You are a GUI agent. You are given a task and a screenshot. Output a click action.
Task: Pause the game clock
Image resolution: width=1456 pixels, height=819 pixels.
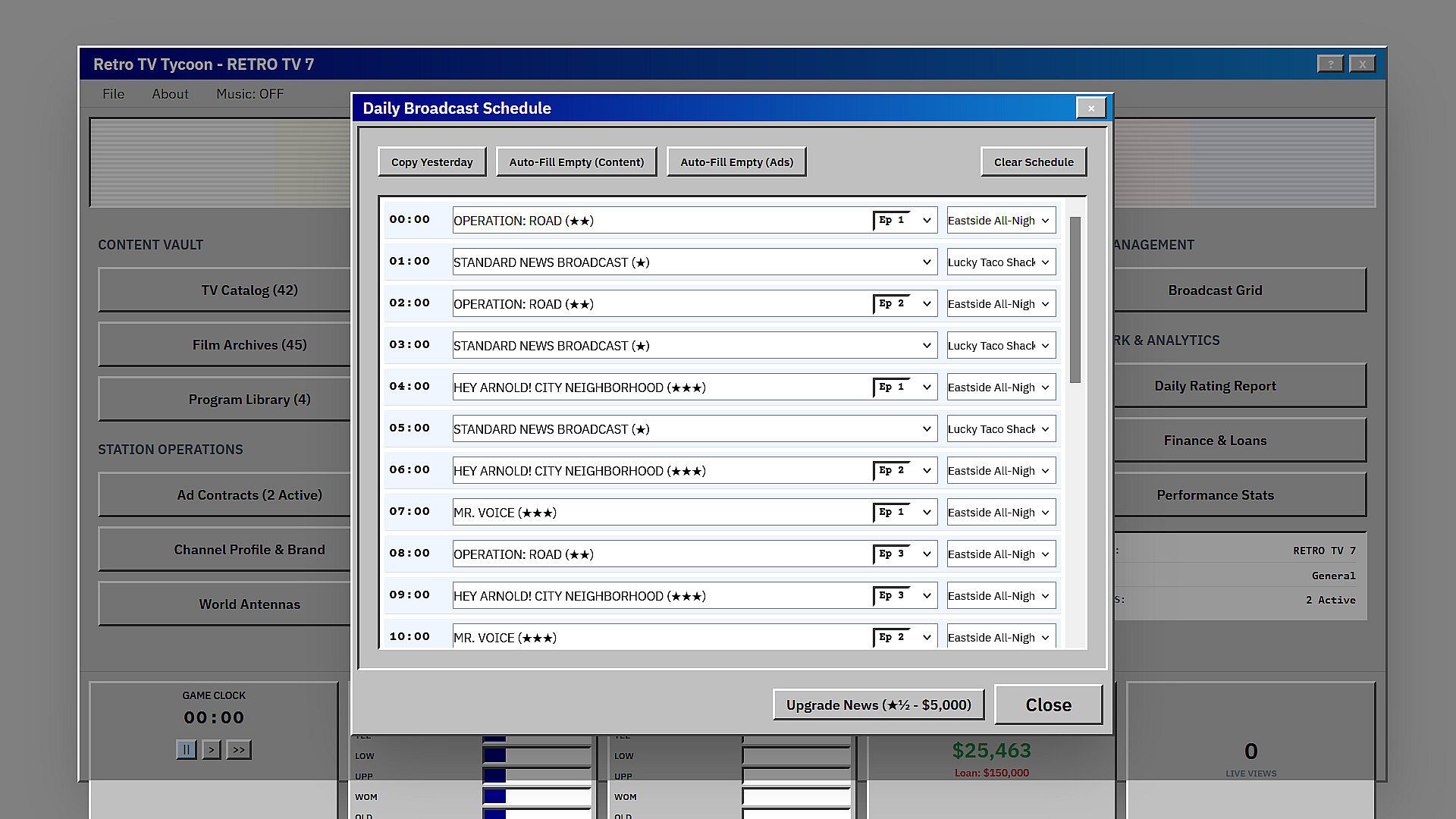click(186, 750)
